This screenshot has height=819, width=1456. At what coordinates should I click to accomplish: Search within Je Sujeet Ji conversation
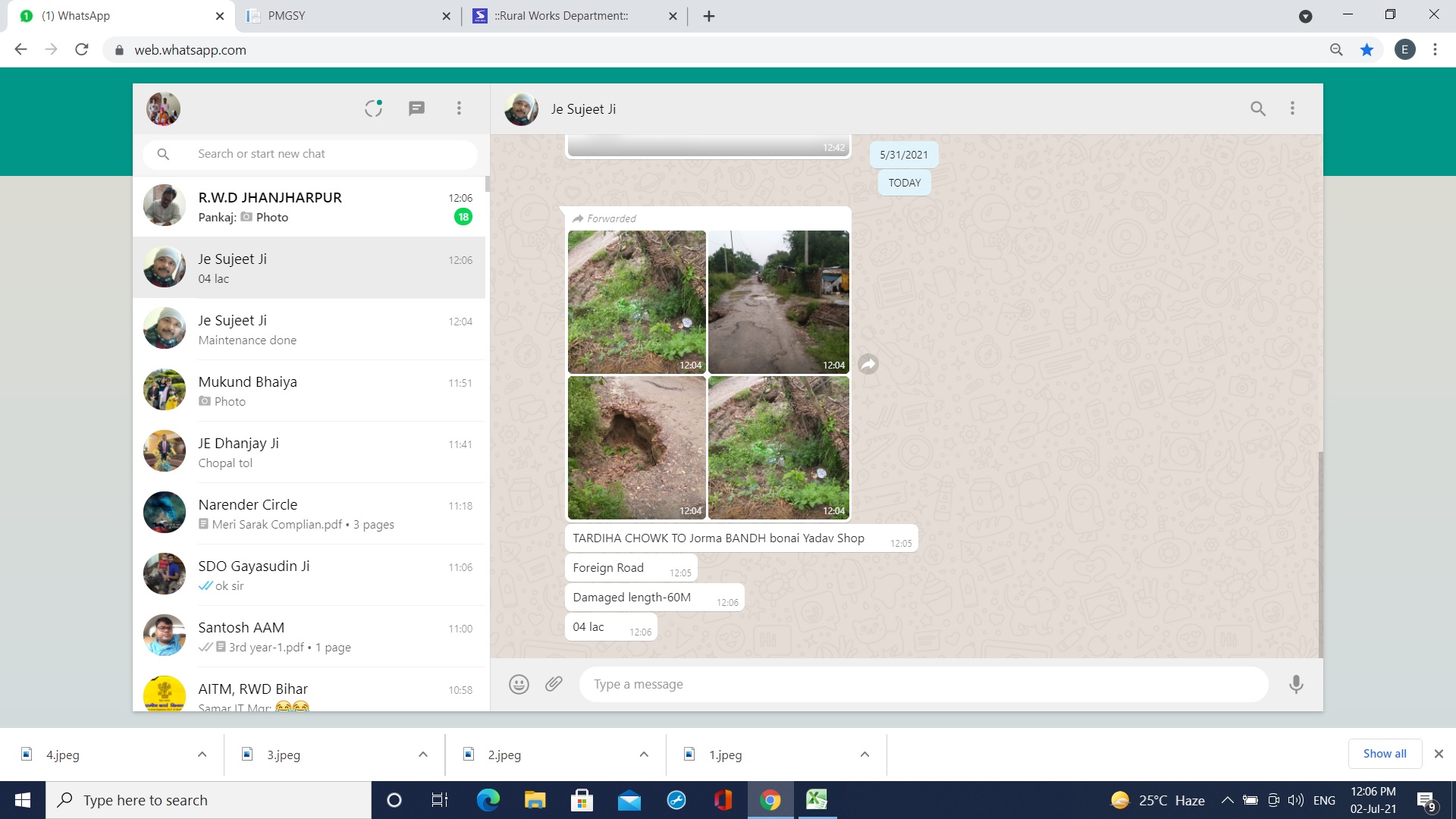(x=1257, y=108)
